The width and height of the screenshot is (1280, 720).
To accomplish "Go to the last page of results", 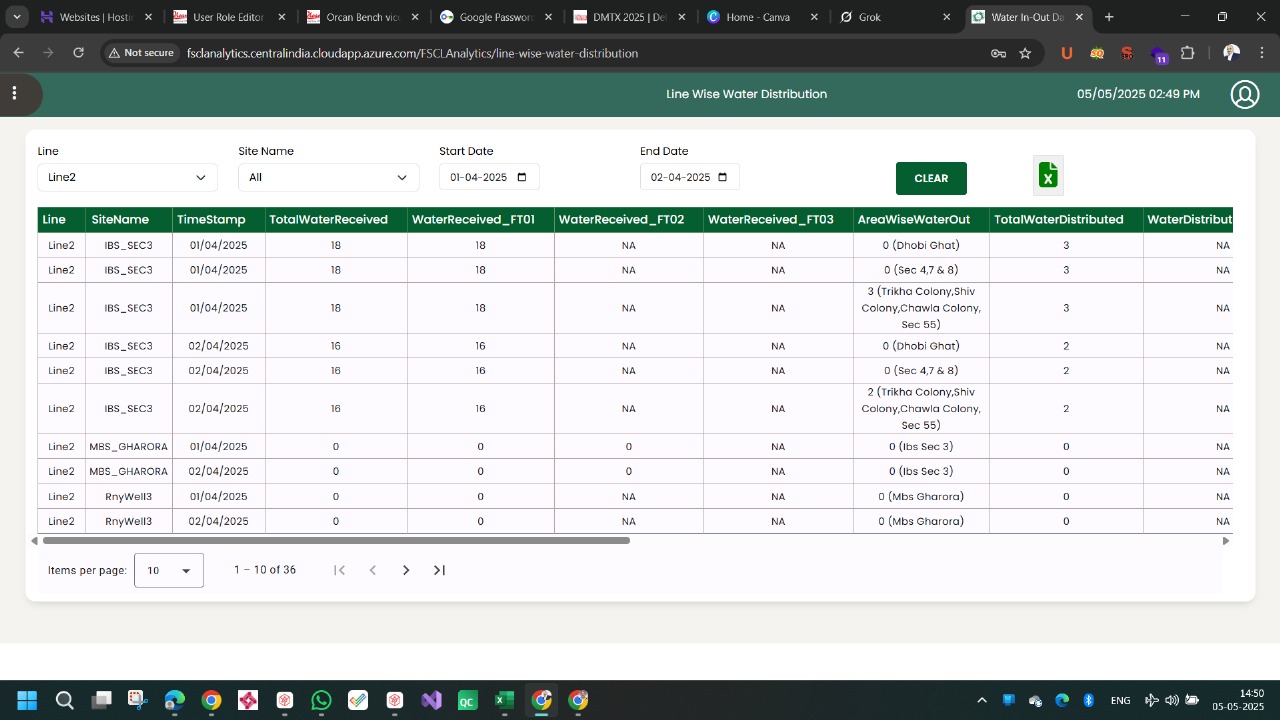I will 438,570.
